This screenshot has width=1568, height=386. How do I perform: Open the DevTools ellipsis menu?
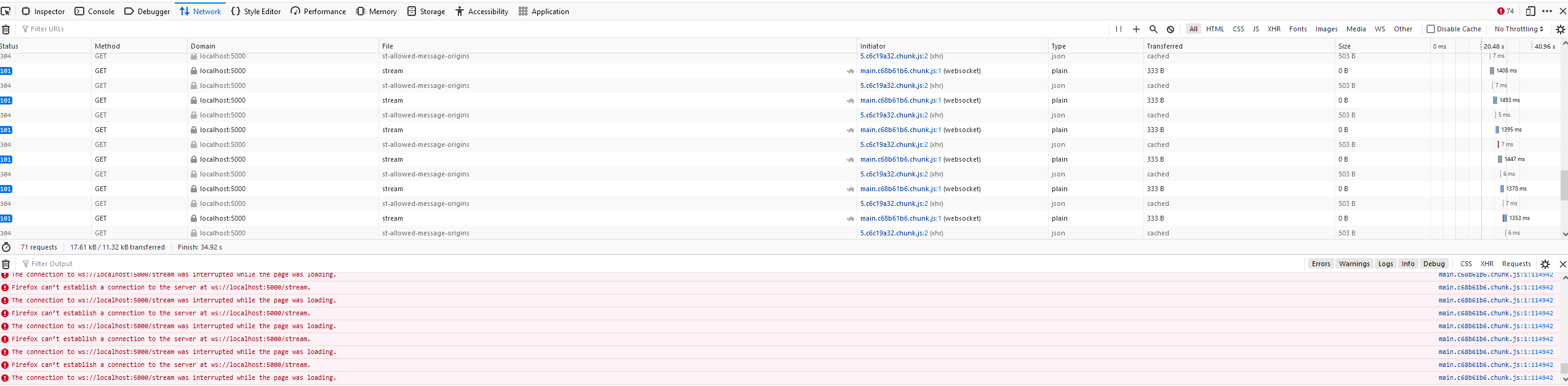(1547, 11)
